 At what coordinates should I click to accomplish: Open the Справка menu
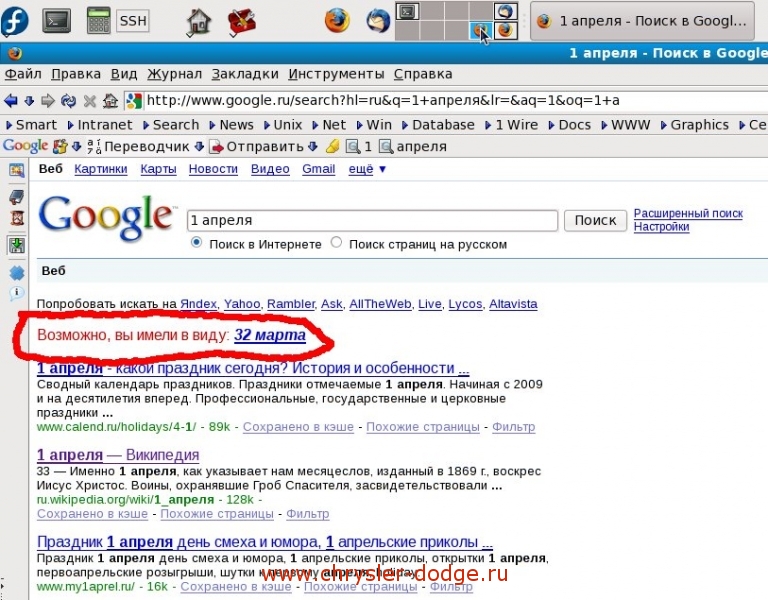point(423,74)
